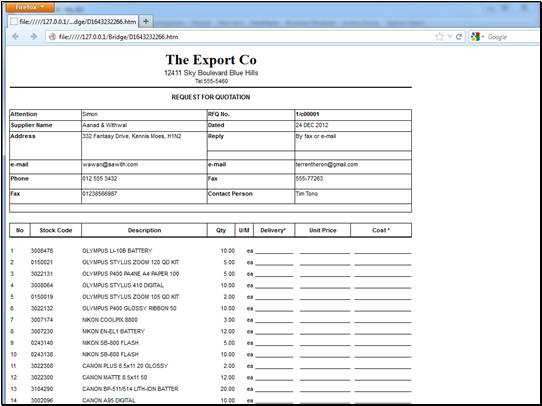The height and width of the screenshot is (406, 542).
Task: Click the "REQUEST FOR QUOTATION" title
Action: tap(211, 97)
